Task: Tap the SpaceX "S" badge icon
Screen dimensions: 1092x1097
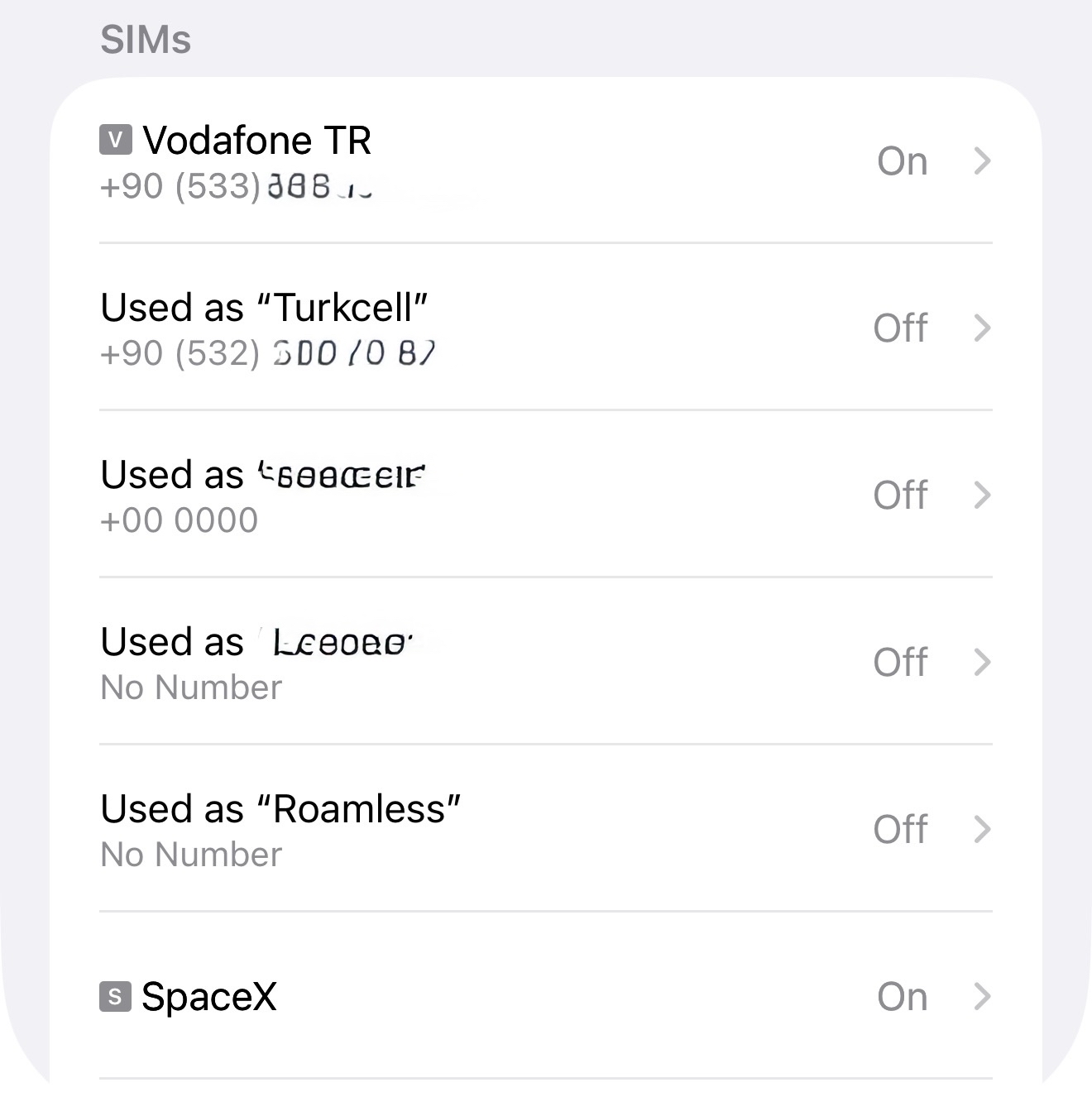Action: (x=115, y=996)
